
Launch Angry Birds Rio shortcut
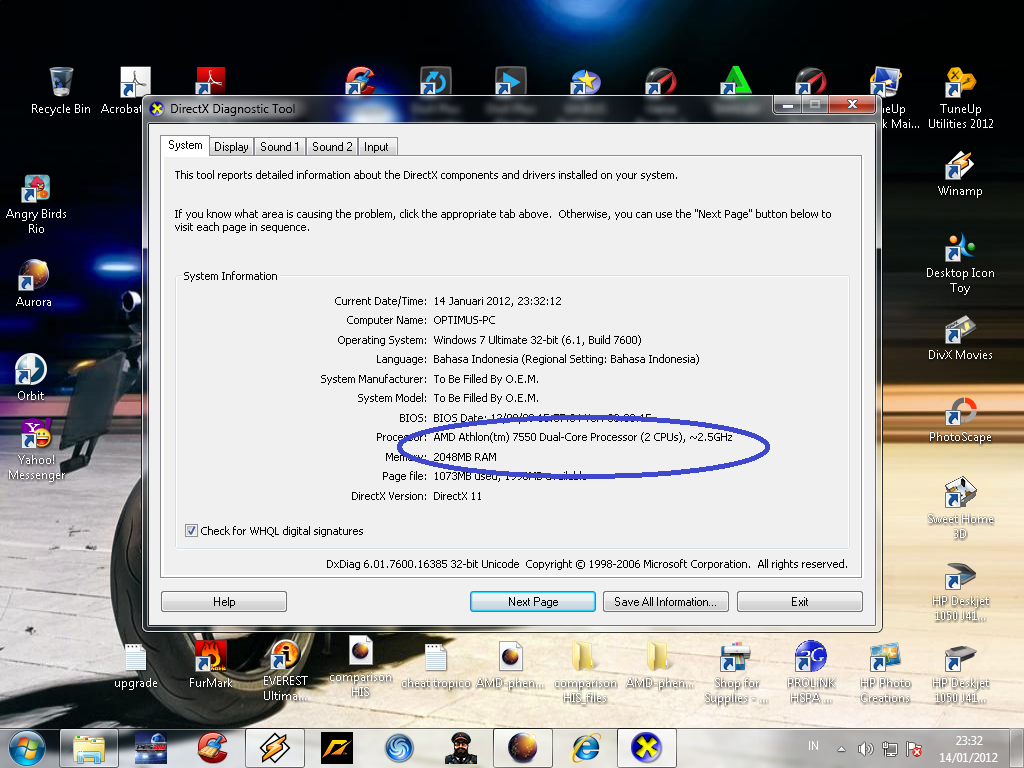tap(36, 204)
